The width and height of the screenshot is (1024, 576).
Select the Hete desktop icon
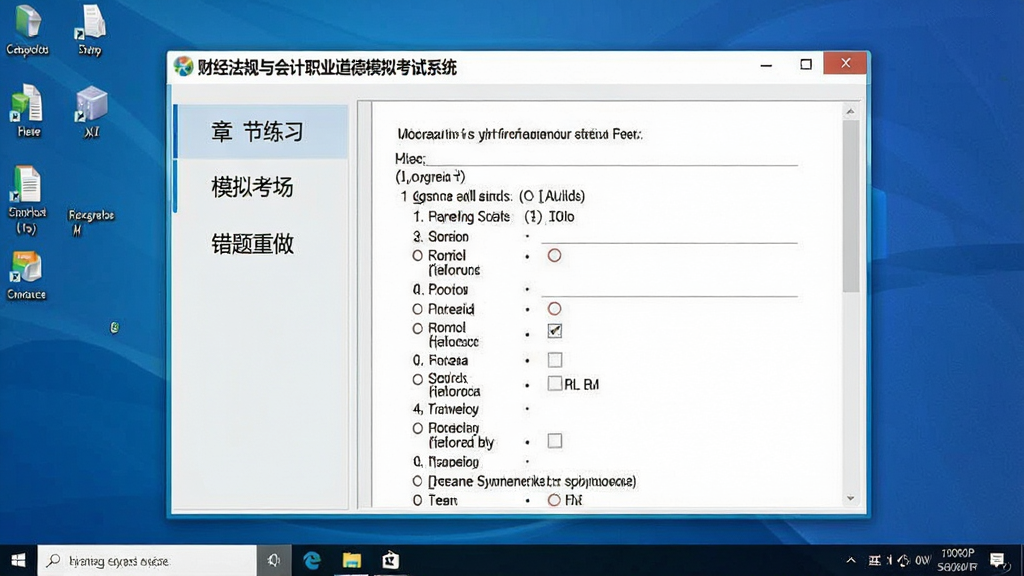[x=27, y=110]
